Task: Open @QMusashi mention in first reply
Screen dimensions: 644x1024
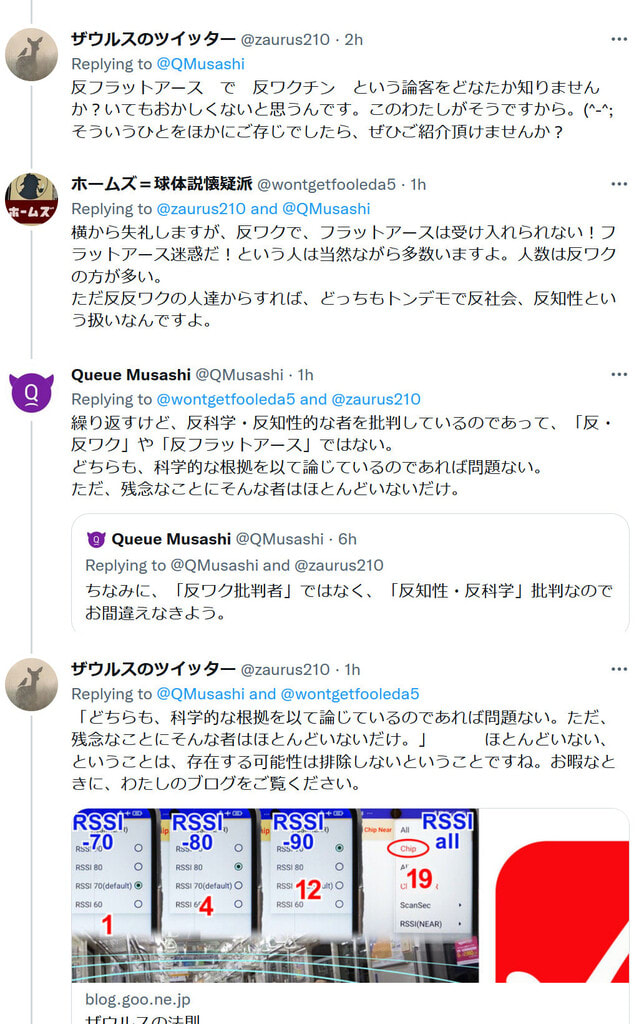Action: point(201,64)
